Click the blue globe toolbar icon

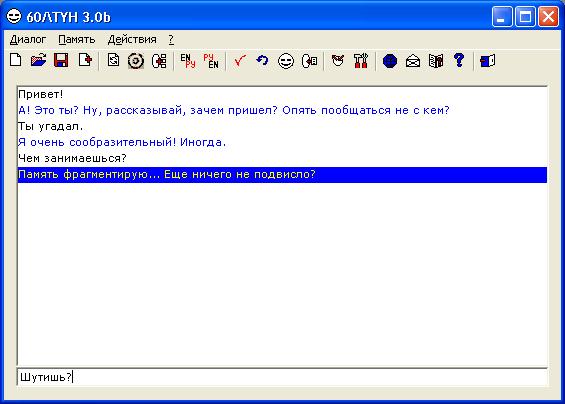(x=390, y=61)
